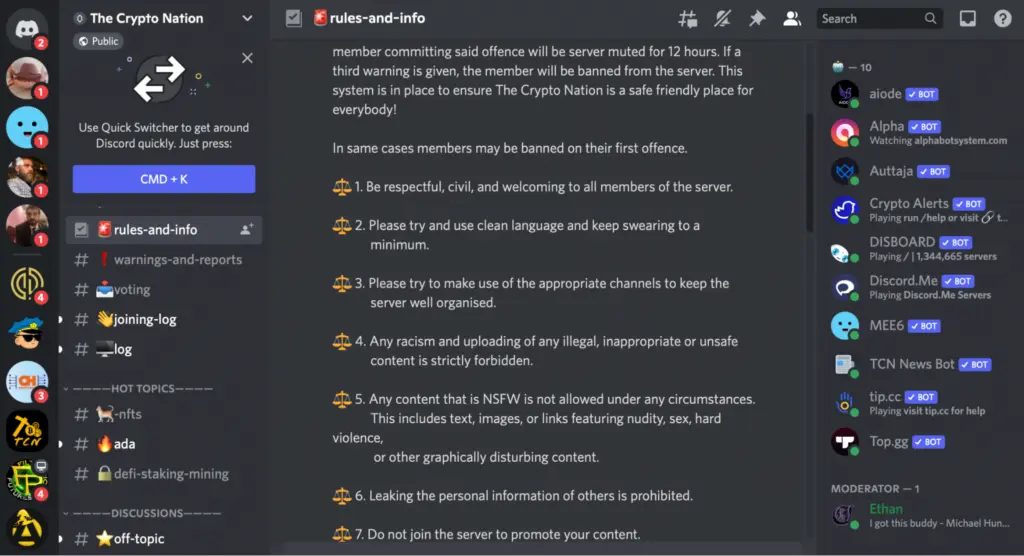
Task: Go to Discord home button
Action: (27, 26)
